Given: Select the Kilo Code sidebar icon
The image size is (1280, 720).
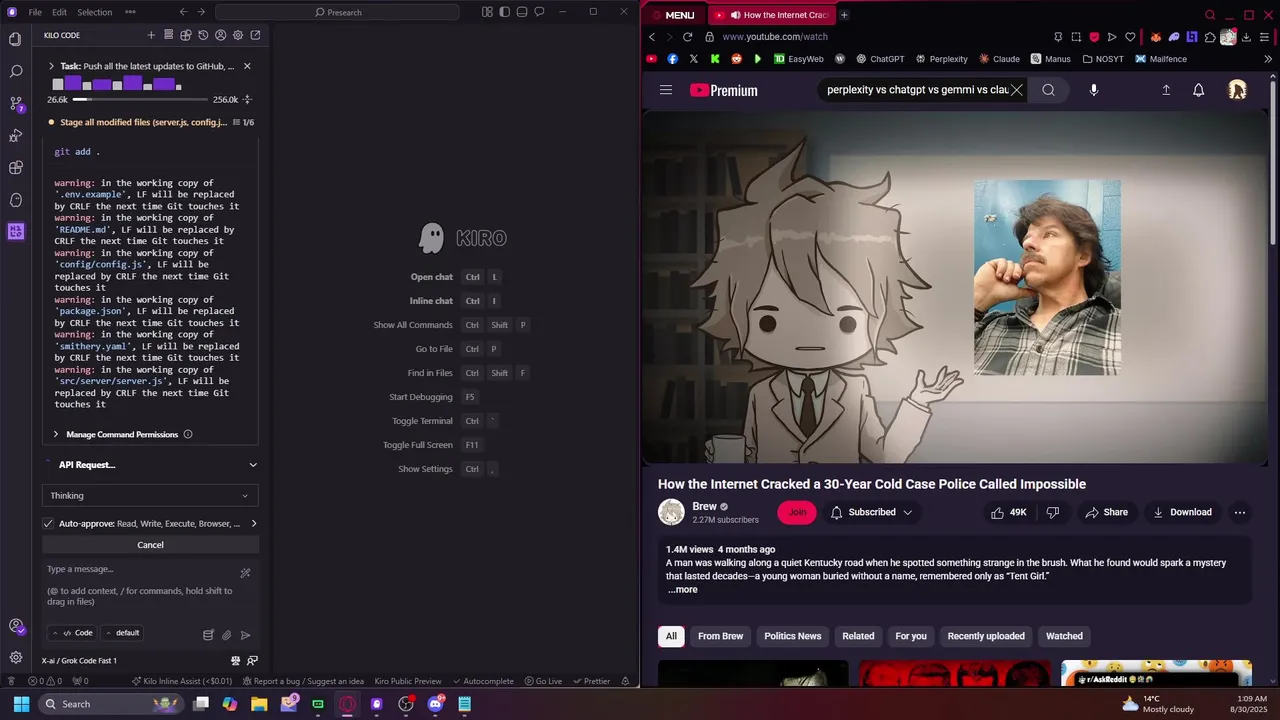Looking at the screenshot, I should (x=15, y=231).
